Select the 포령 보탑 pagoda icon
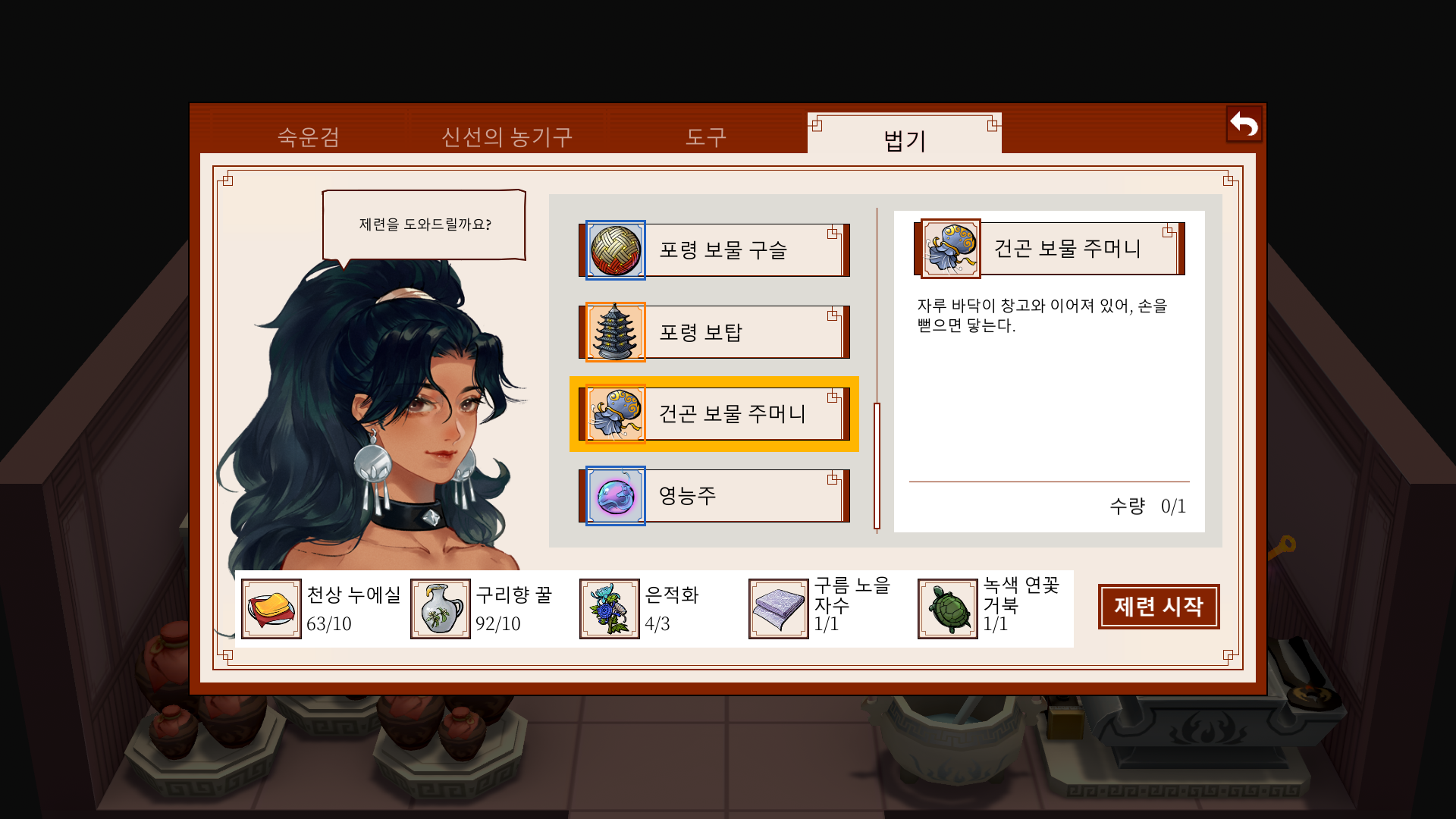 615,332
